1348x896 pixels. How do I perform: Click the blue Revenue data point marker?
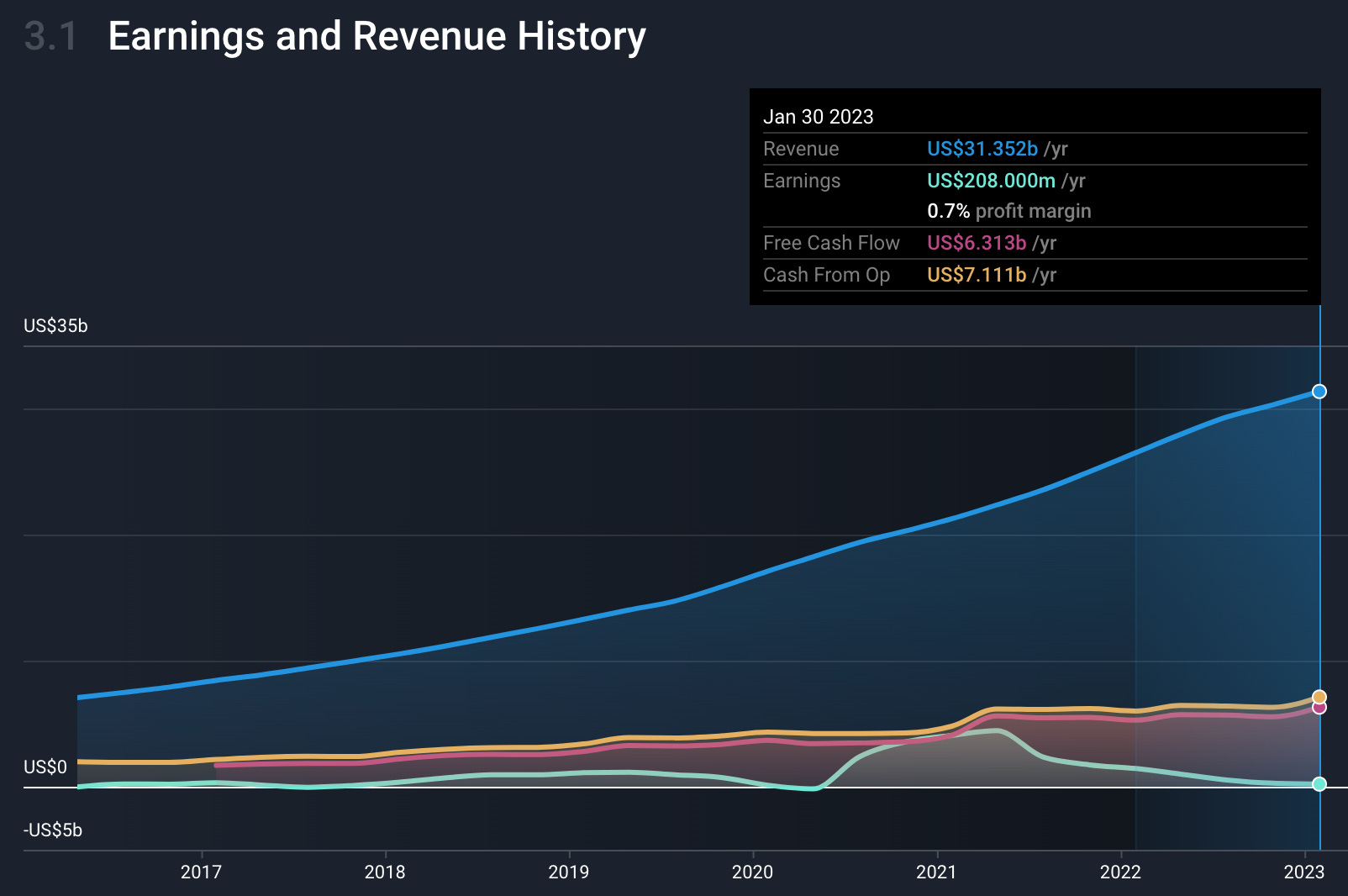1319,392
